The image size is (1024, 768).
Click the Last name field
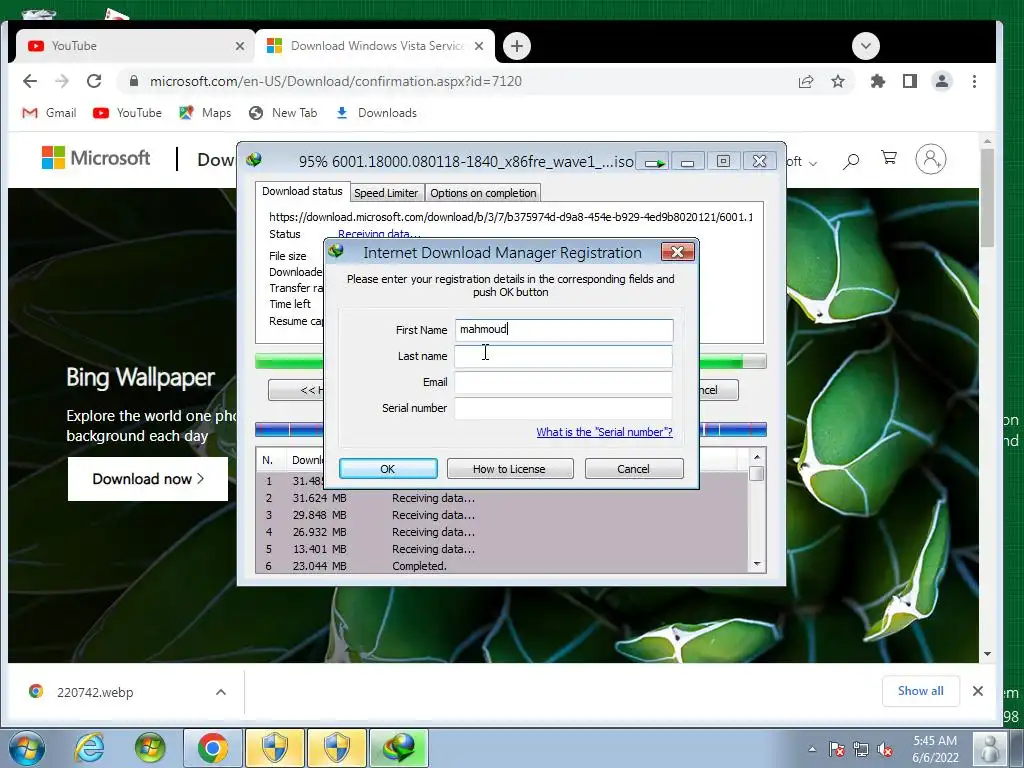(564, 356)
